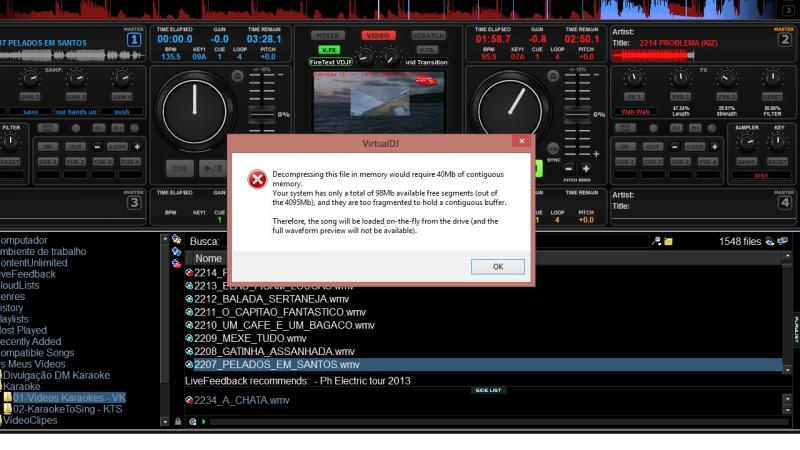
Task: Click deck 2 KEY knob
Action: click(778, 143)
